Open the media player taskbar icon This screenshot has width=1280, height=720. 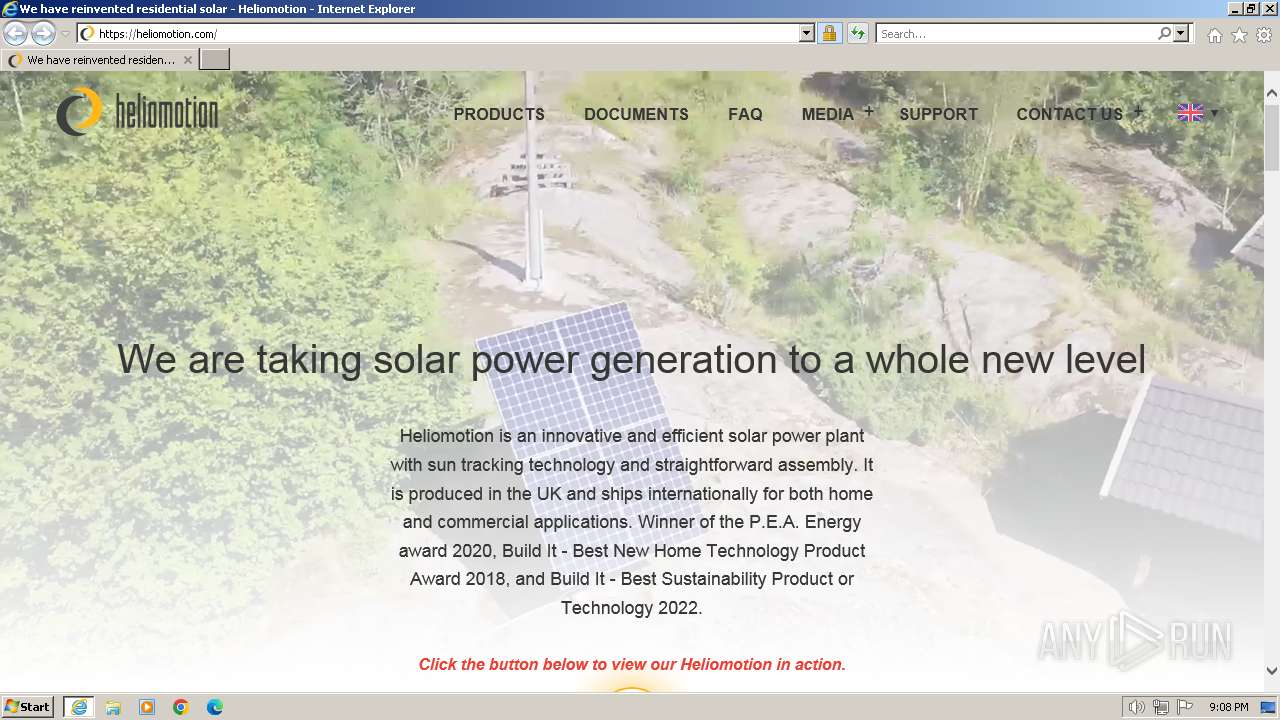click(x=147, y=707)
